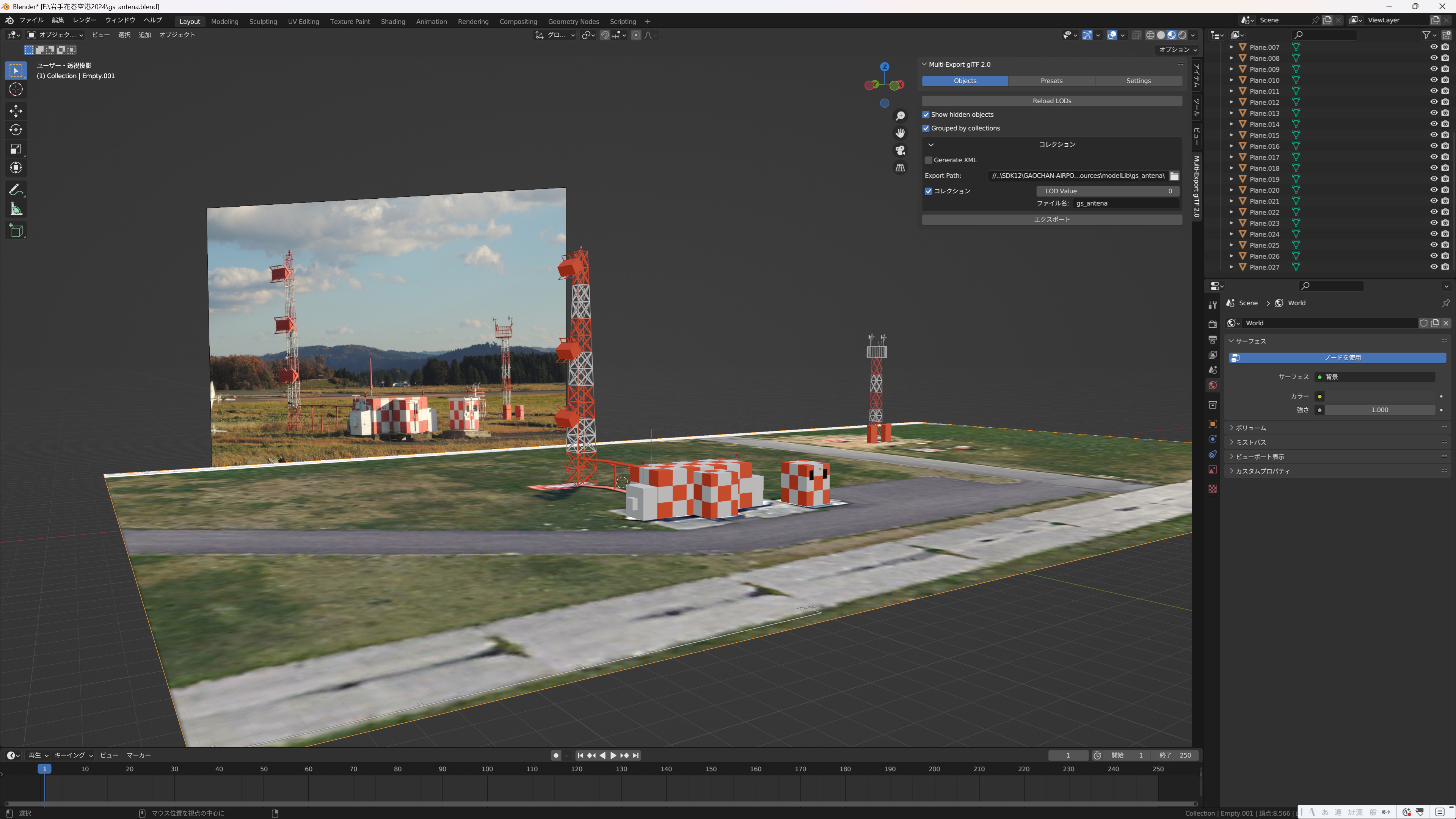Uncheck the コレクション export checkbox
This screenshot has height=819, width=1456.
tap(928, 191)
